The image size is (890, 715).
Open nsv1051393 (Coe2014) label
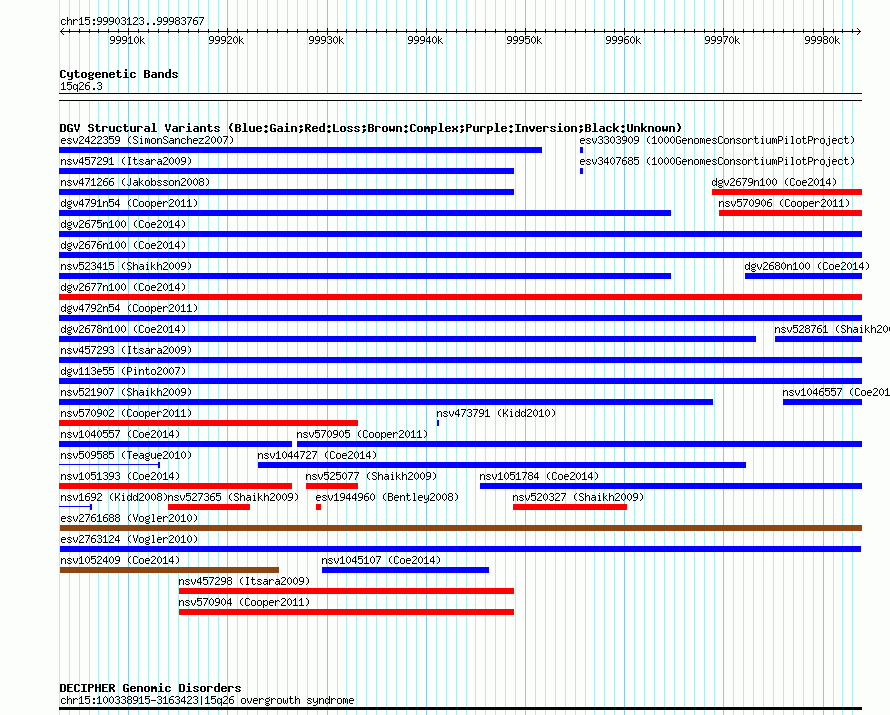(120, 476)
